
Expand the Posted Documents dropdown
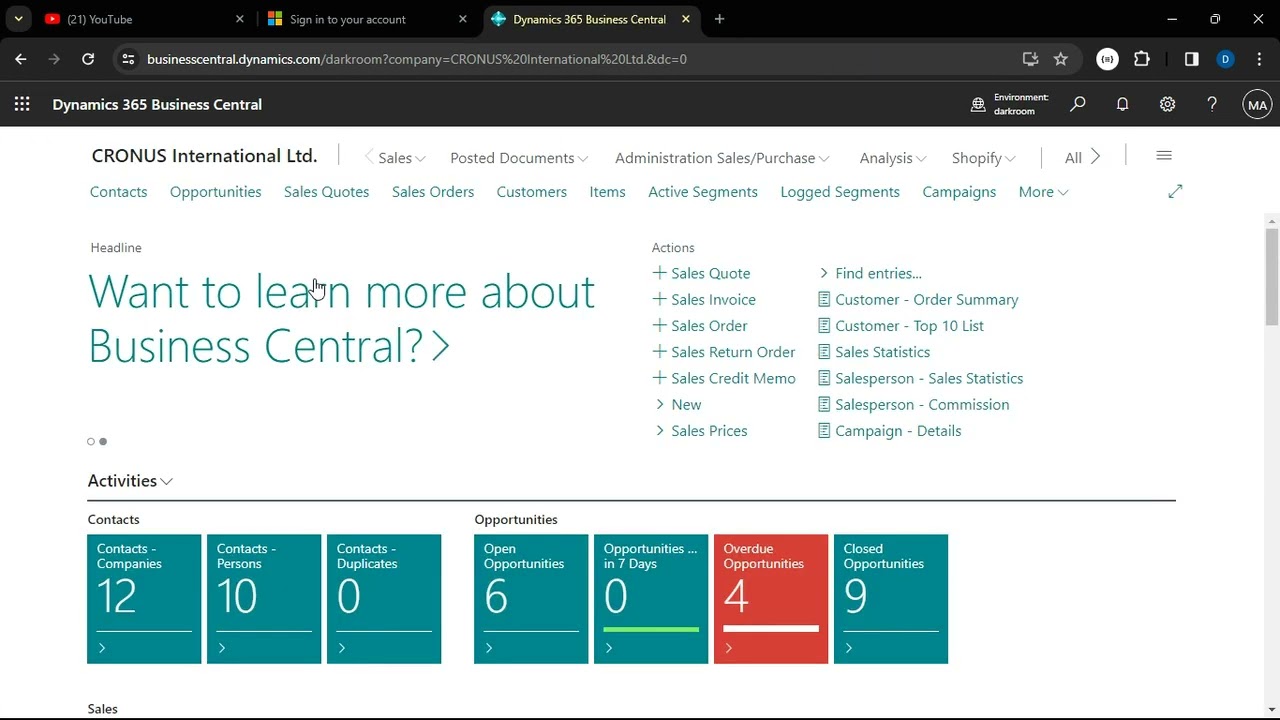[x=519, y=158]
